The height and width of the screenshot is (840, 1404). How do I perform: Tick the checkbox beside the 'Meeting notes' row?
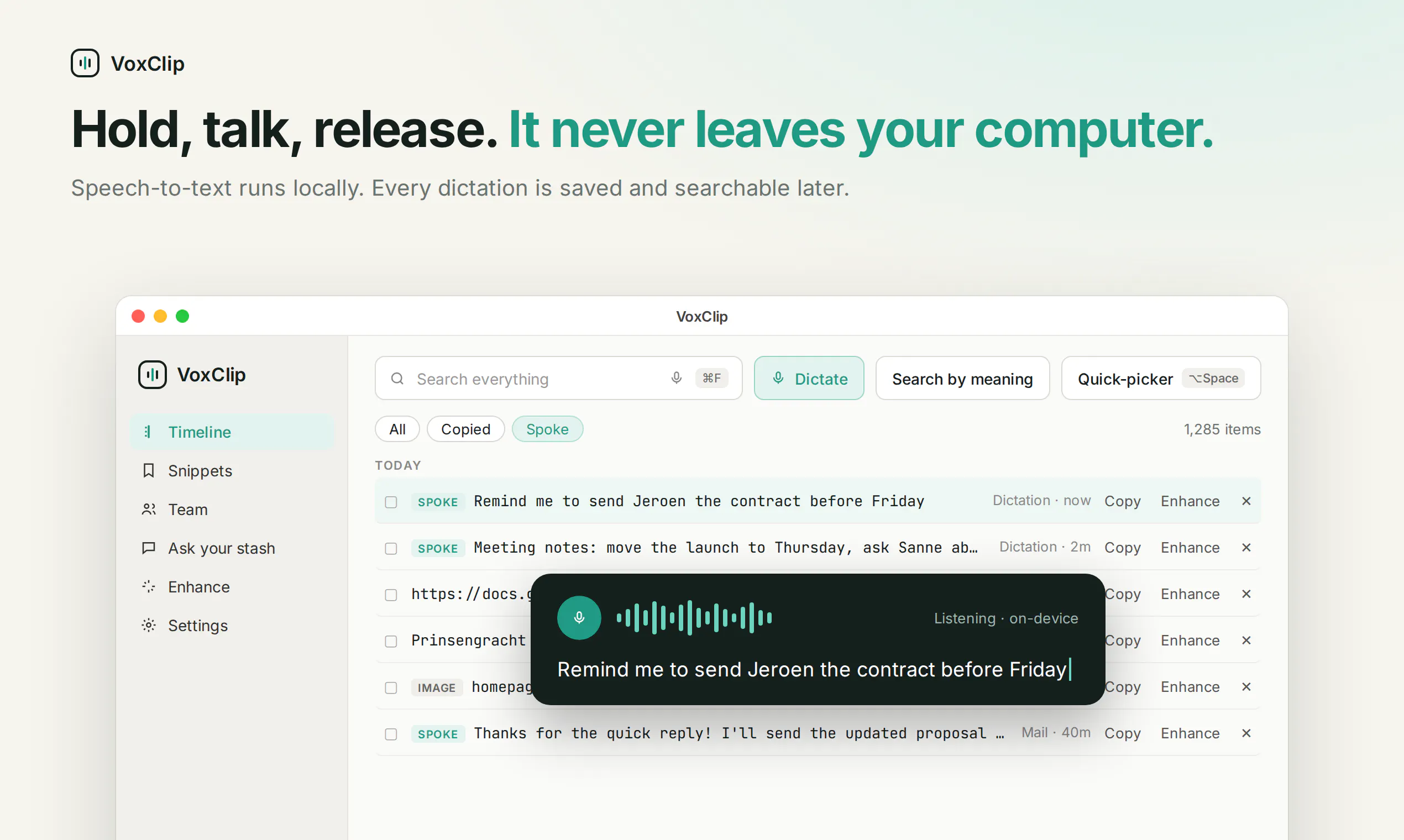click(x=391, y=549)
